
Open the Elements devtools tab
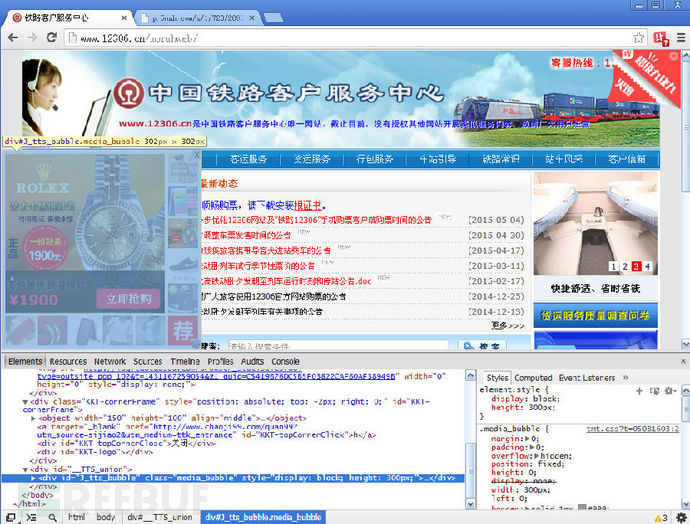[25, 361]
